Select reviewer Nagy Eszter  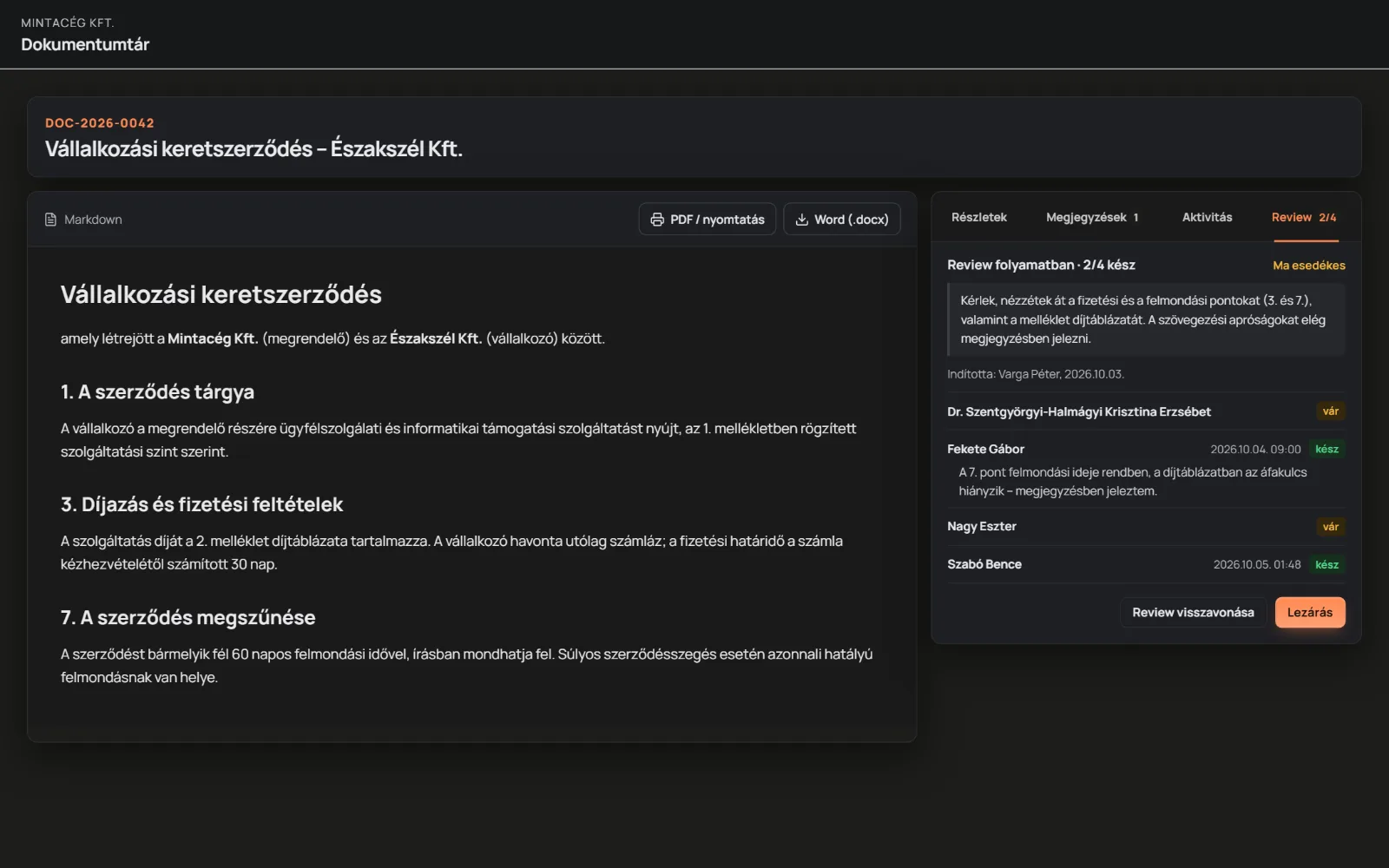982,526
